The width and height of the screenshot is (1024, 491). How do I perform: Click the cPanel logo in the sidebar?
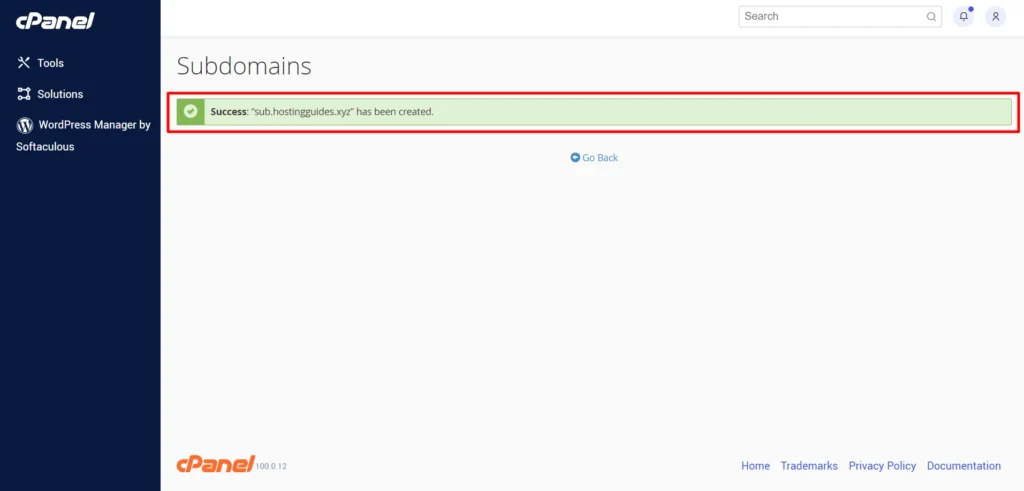pos(56,20)
